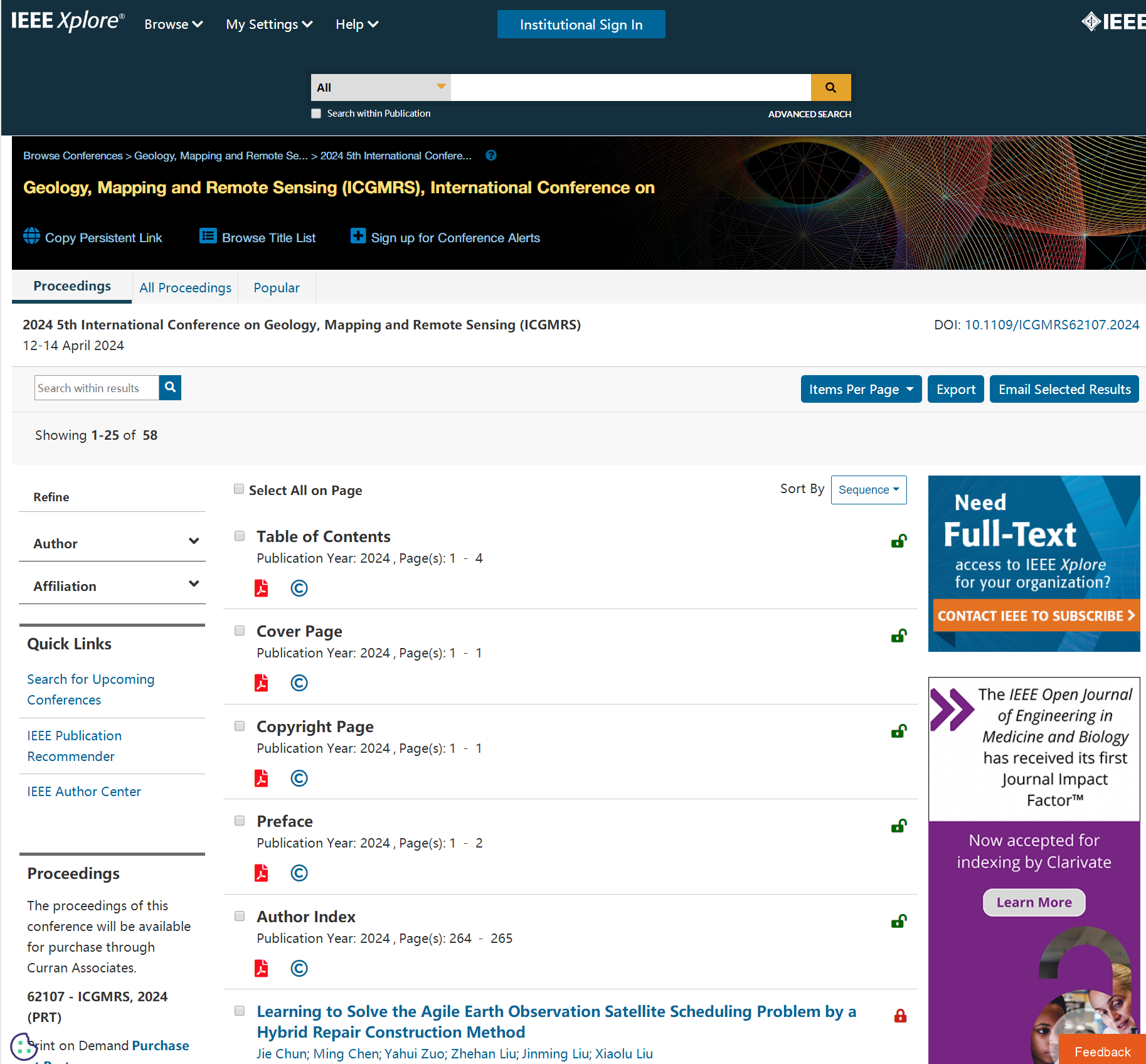Switch to the Popular tab
The image size is (1146, 1064).
[277, 287]
